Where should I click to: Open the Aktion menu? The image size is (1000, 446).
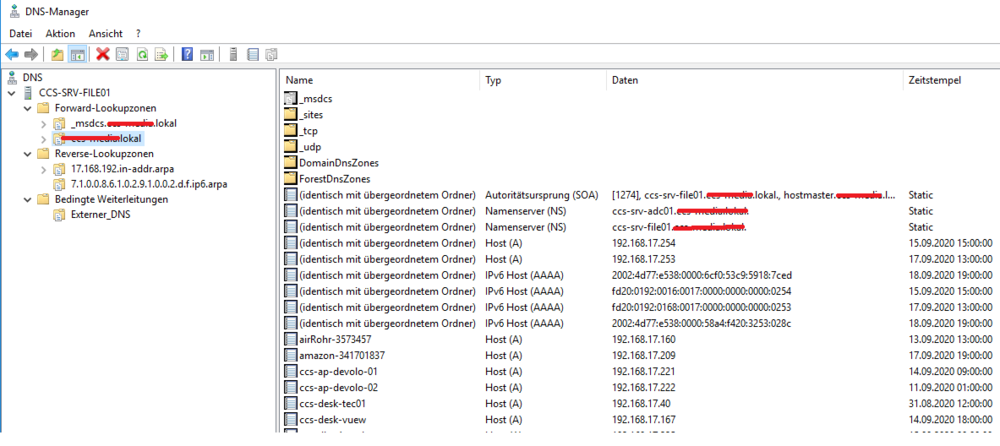[60, 33]
